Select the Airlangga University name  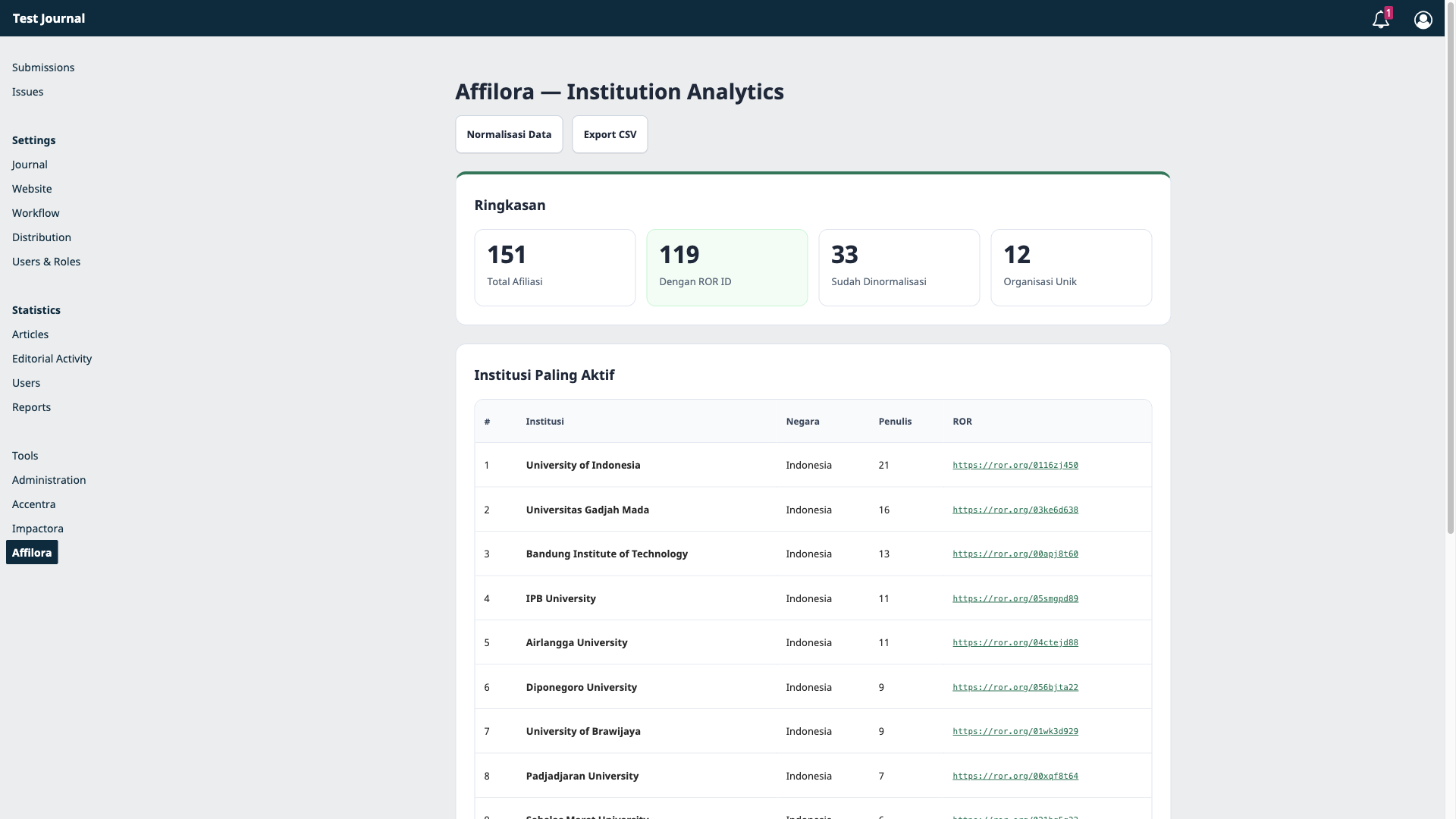[576, 643]
